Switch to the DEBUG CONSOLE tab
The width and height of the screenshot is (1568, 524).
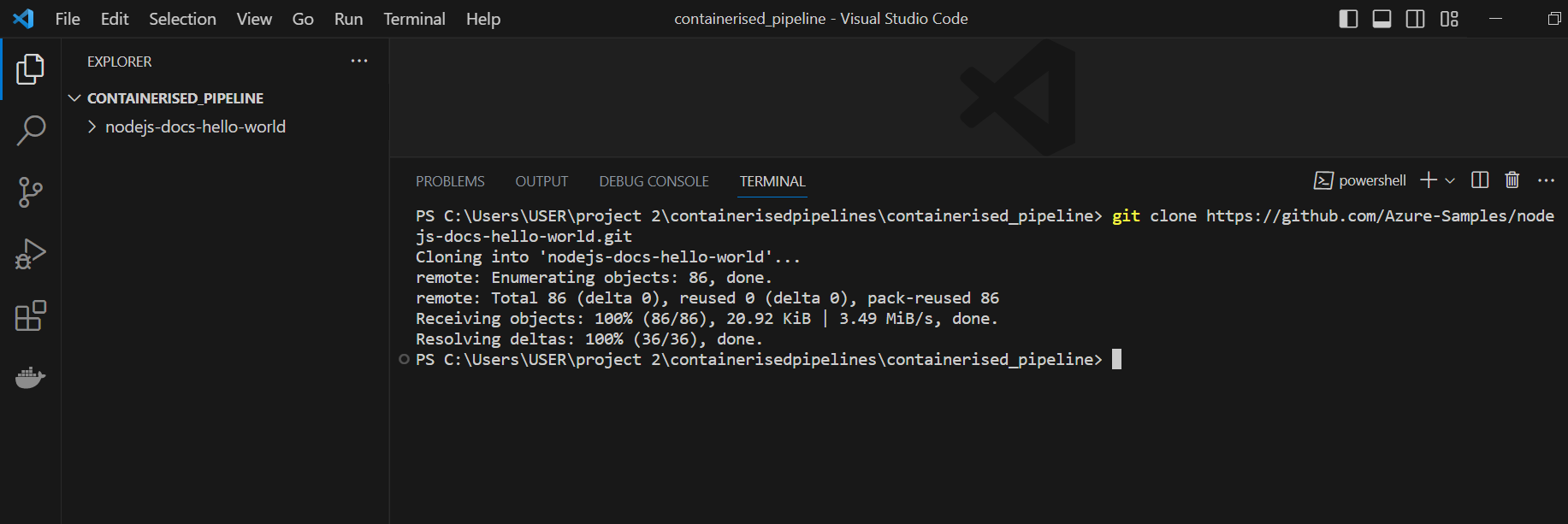coord(654,181)
